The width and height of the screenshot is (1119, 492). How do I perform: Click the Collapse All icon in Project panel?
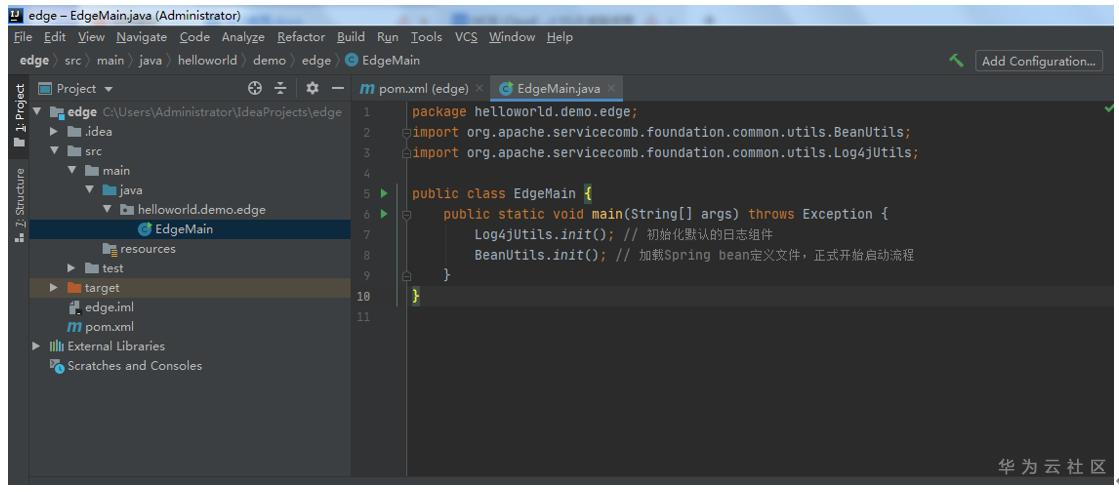(280, 89)
